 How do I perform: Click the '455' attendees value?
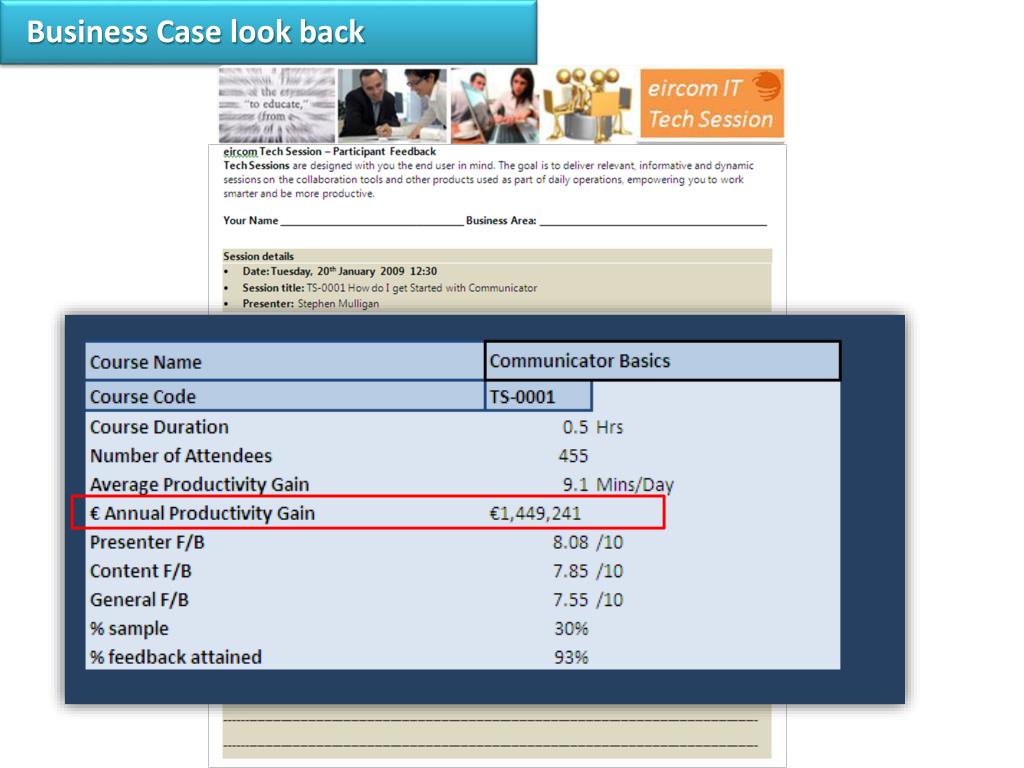(x=573, y=456)
